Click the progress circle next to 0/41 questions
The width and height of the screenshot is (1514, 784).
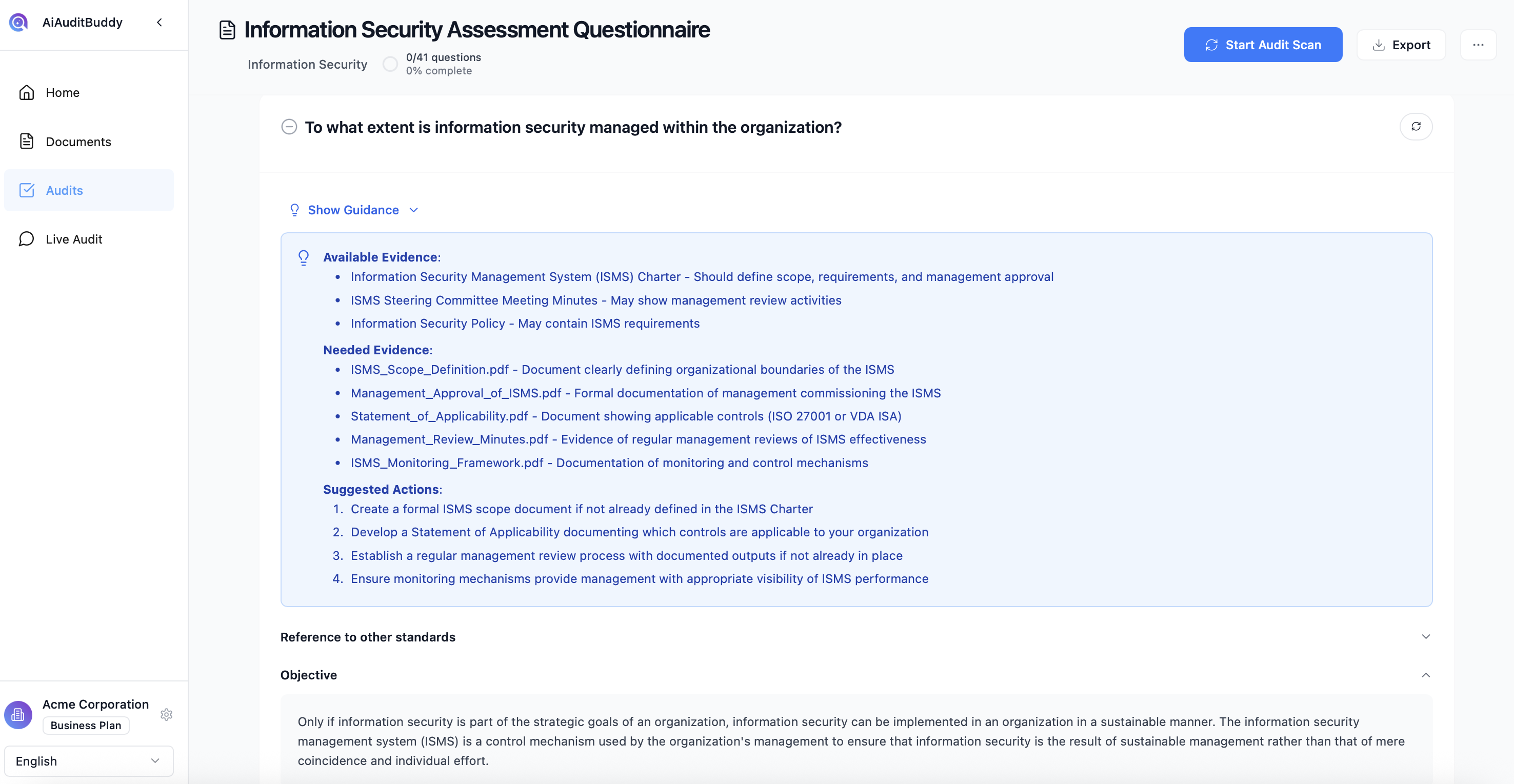click(390, 64)
